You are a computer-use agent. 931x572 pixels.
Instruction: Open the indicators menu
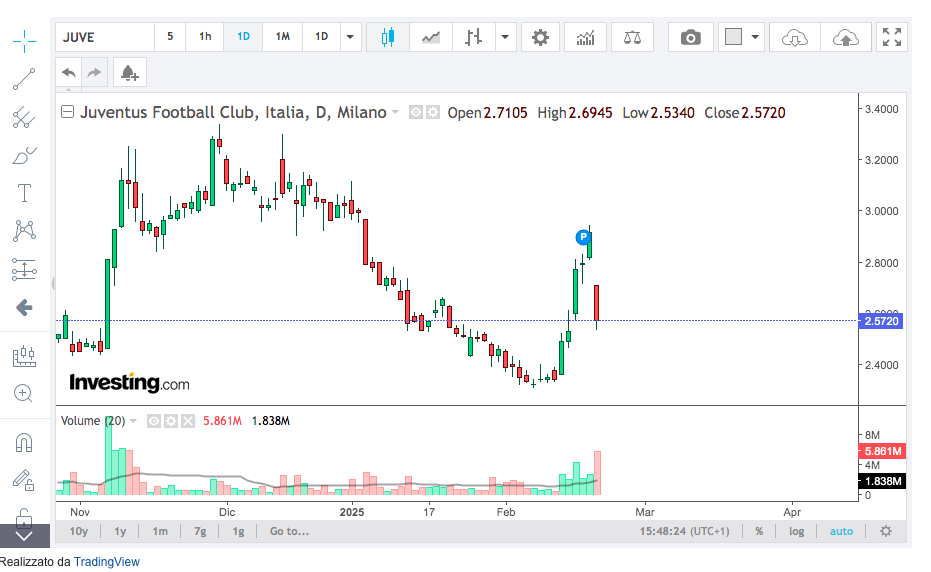(585, 37)
